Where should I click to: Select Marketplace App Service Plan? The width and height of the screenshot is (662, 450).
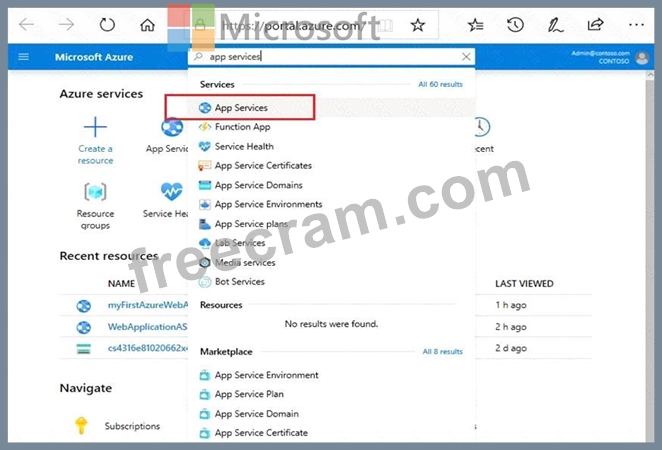331,394
